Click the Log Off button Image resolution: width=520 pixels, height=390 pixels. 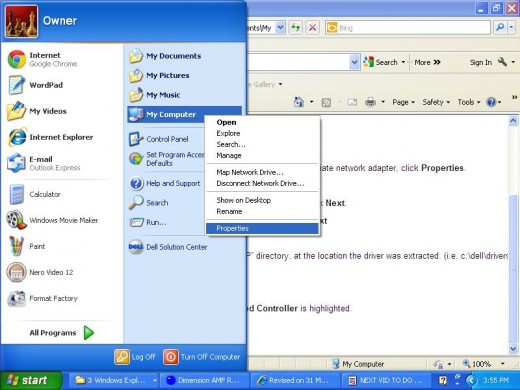[135, 357]
